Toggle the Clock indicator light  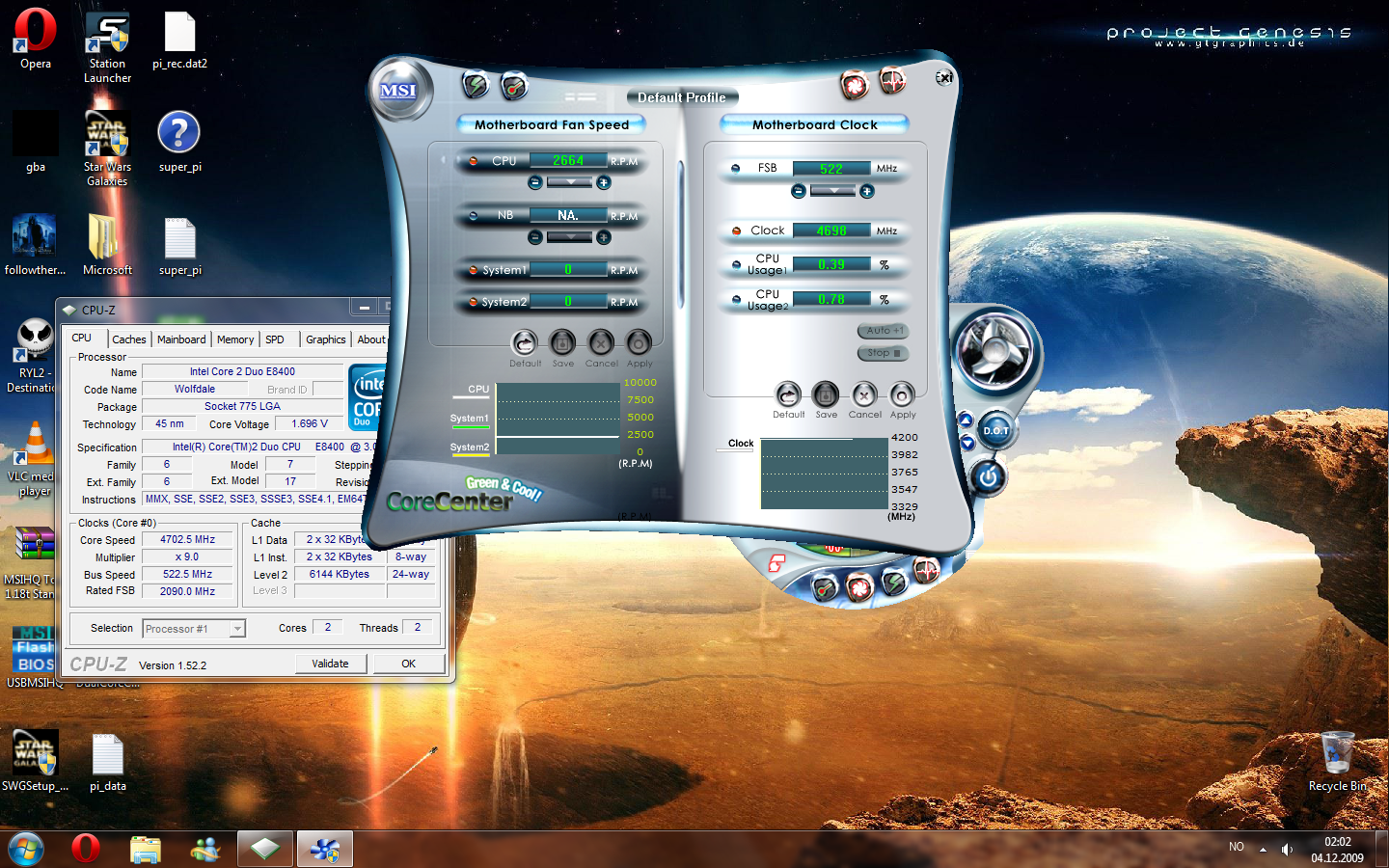tap(736, 231)
